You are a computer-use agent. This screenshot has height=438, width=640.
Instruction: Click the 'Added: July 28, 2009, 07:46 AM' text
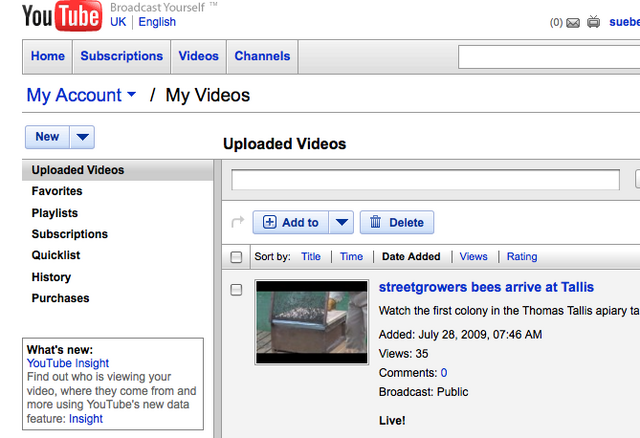point(460,335)
